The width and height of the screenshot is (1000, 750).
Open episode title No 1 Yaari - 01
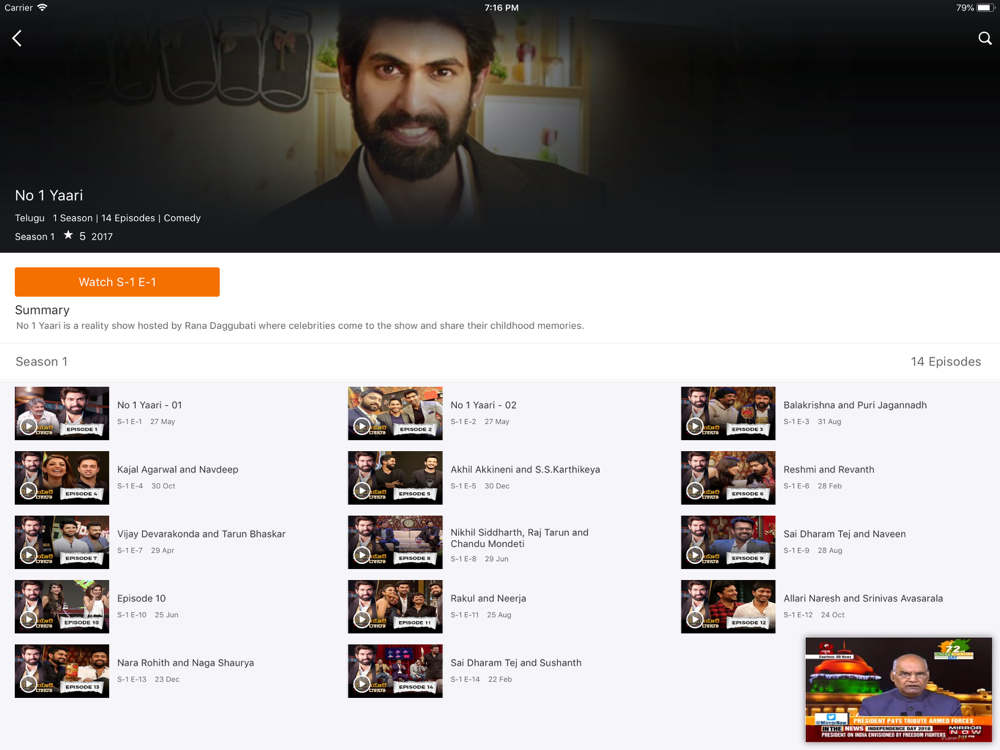[150, 405]
